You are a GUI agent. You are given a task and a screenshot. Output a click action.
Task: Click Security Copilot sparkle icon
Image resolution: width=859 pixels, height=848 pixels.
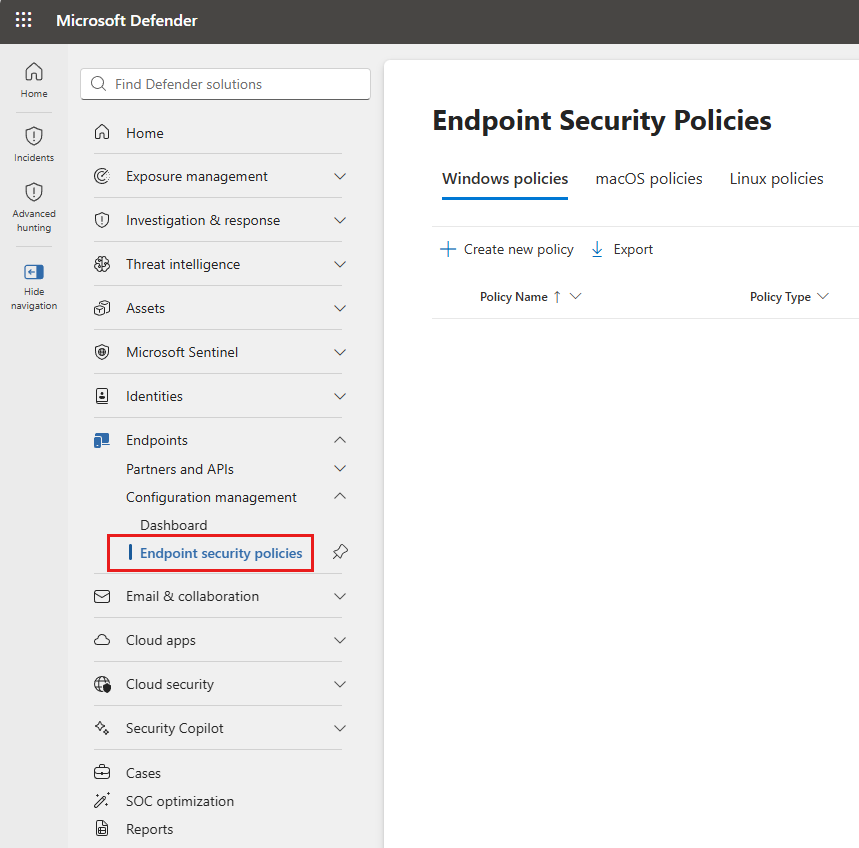tap(102, 727)
